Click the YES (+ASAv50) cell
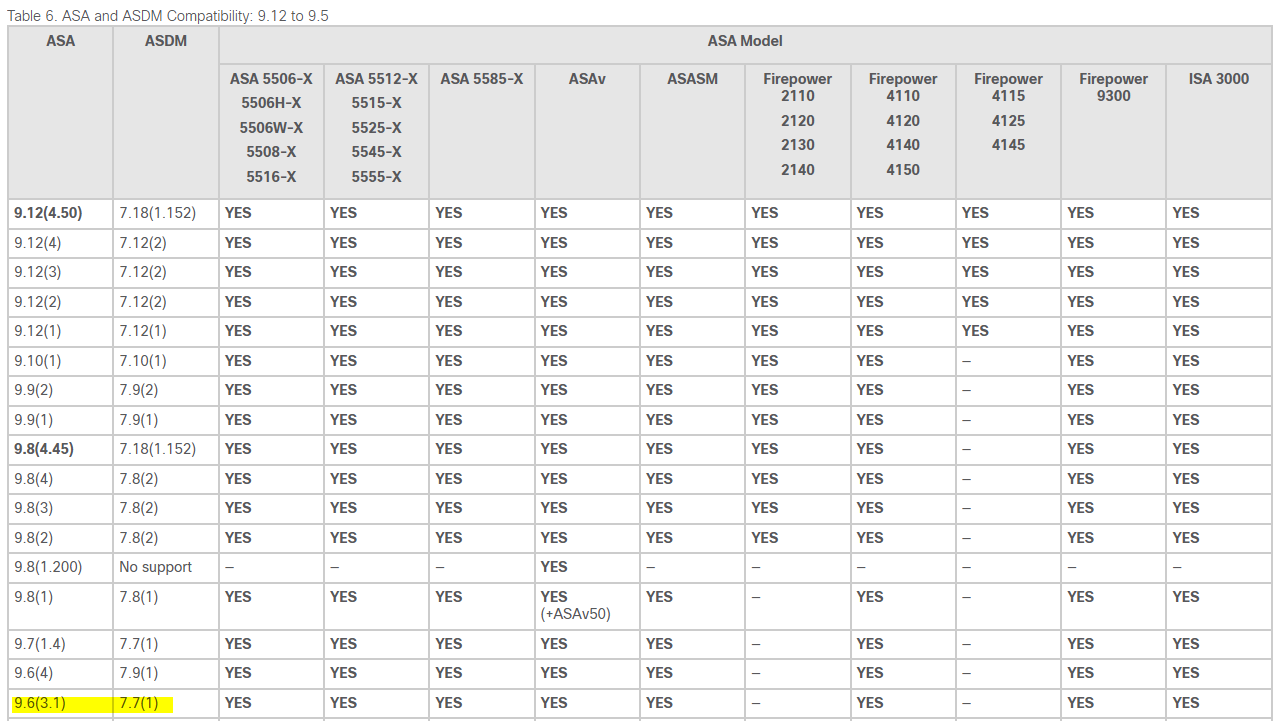The image size is (1282, 721). [x=587, y=605]
